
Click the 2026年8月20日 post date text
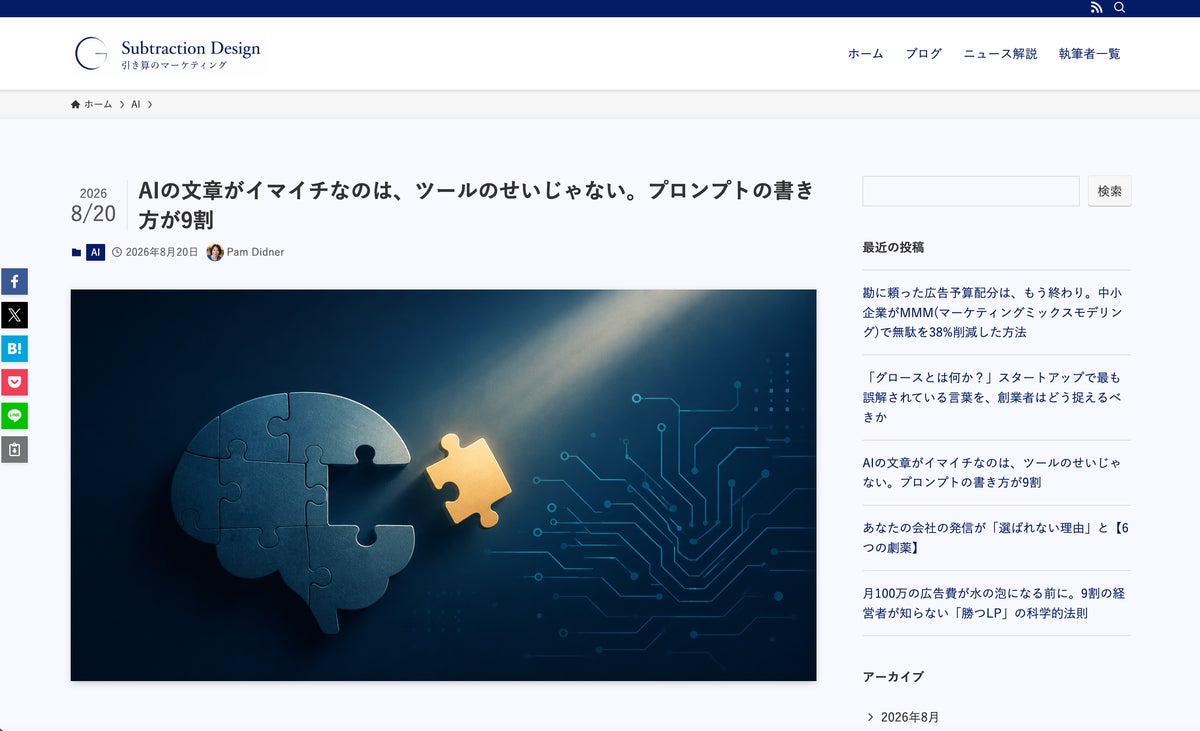(162, 252)
